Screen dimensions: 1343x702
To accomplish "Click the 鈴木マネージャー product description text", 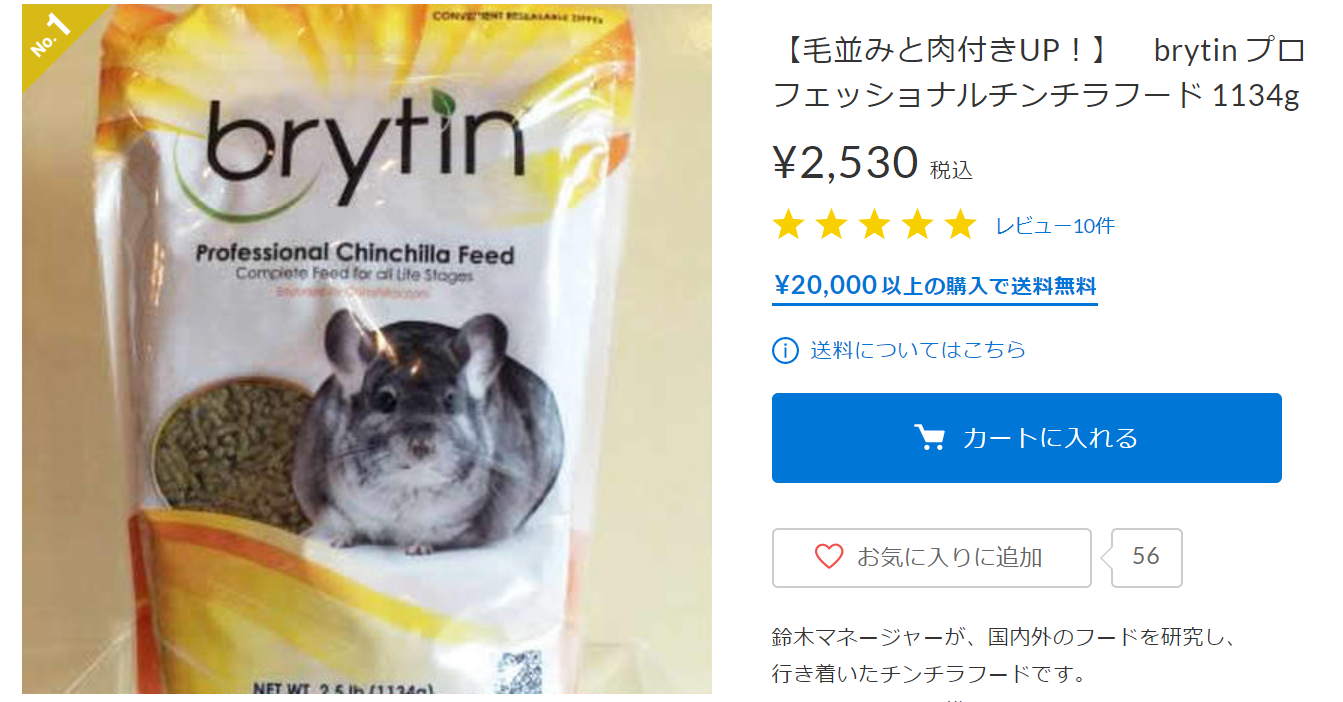I will [x=1006, y=655].
